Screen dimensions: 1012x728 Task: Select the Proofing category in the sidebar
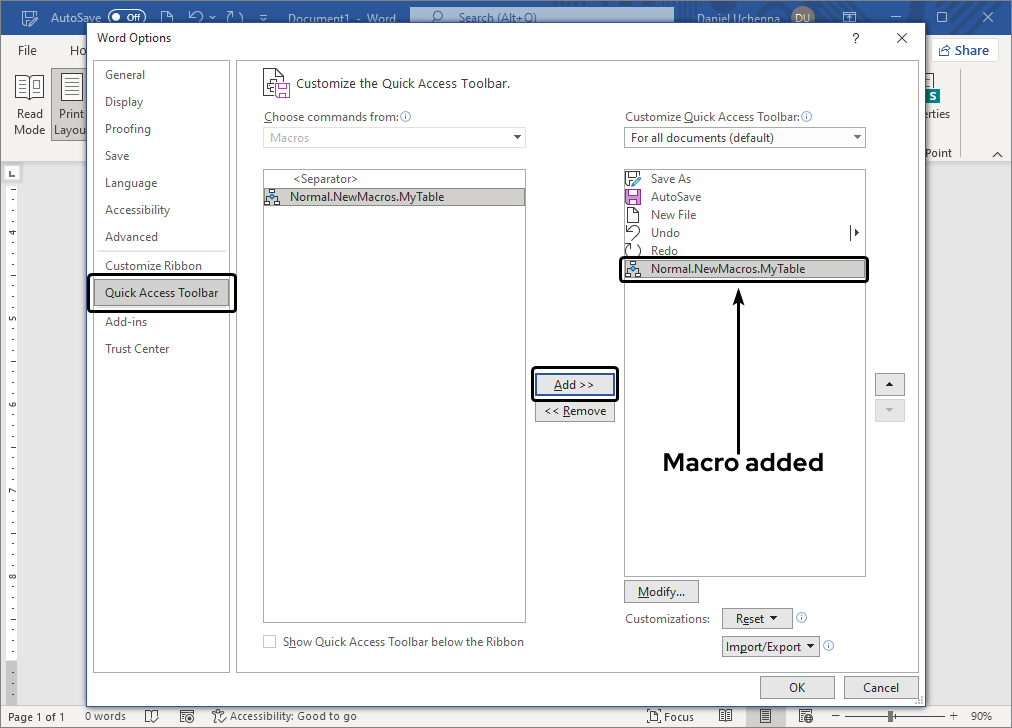pos(127,128)
